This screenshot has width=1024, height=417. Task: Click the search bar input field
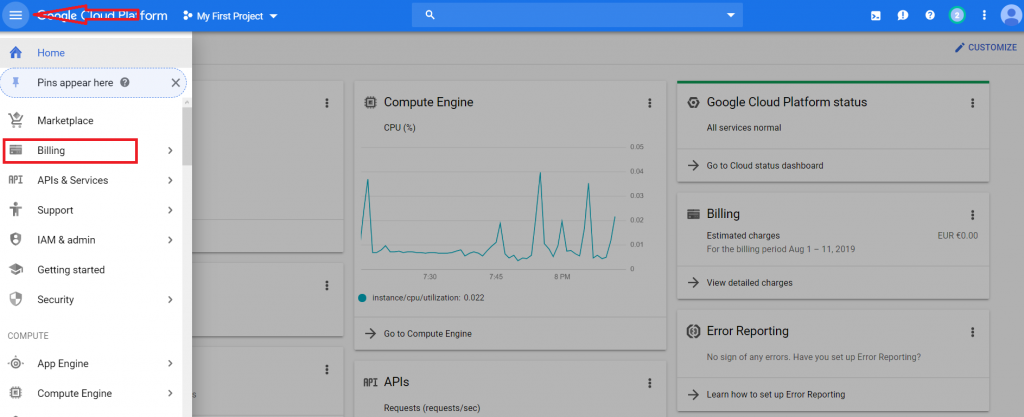pyautogui.click(x=577, y=15)
